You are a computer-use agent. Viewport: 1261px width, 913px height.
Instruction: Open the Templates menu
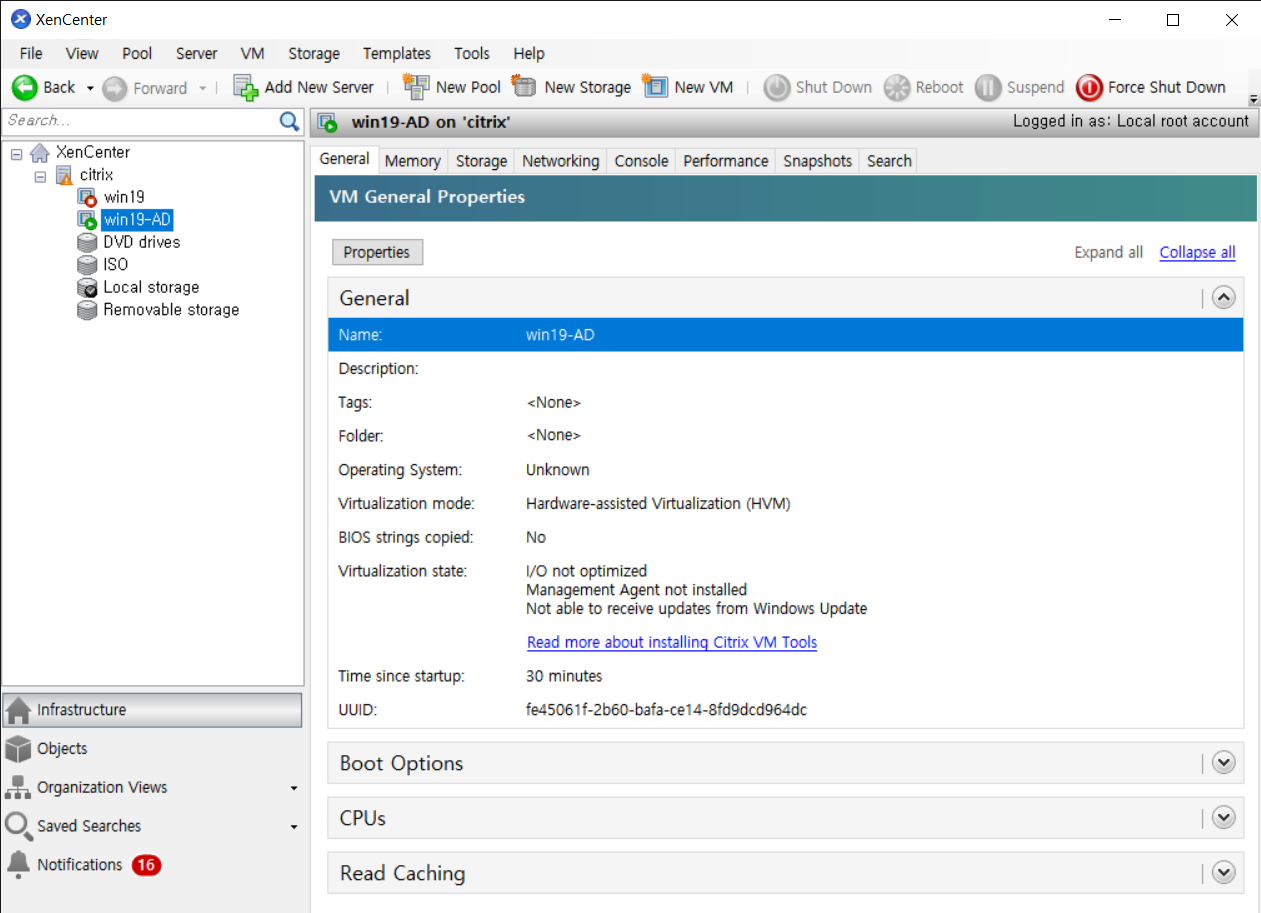397,54
